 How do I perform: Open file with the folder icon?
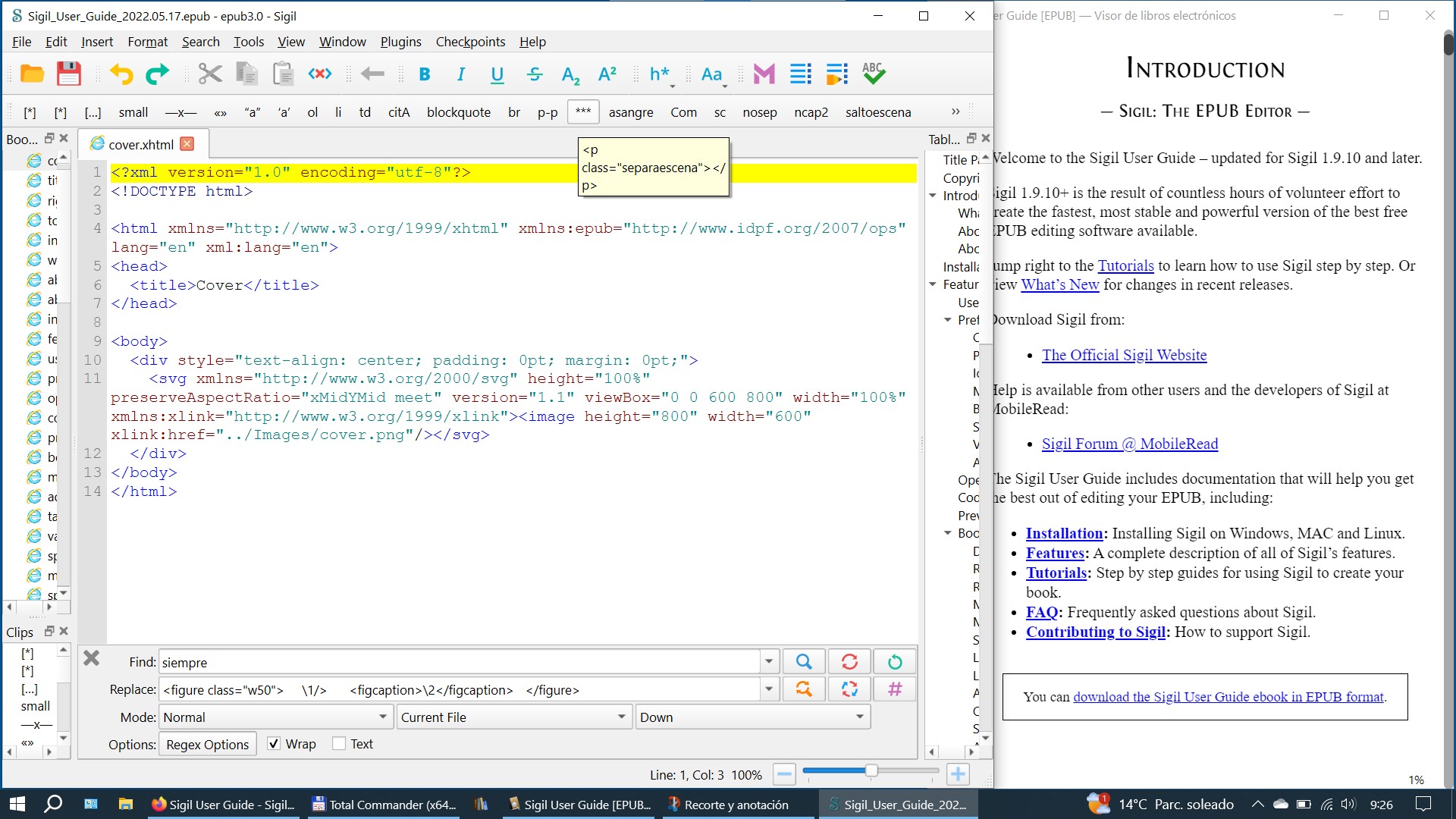(32, 74)
